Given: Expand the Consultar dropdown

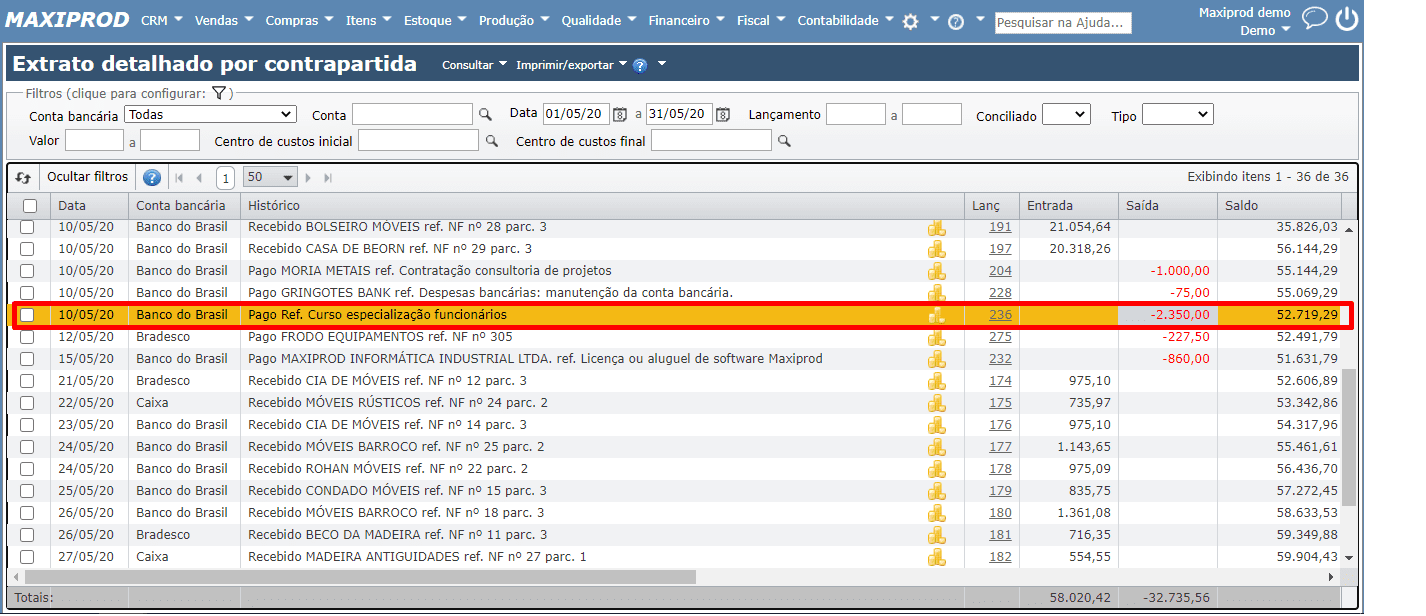Looking at the screenshot, I should 475,65.
